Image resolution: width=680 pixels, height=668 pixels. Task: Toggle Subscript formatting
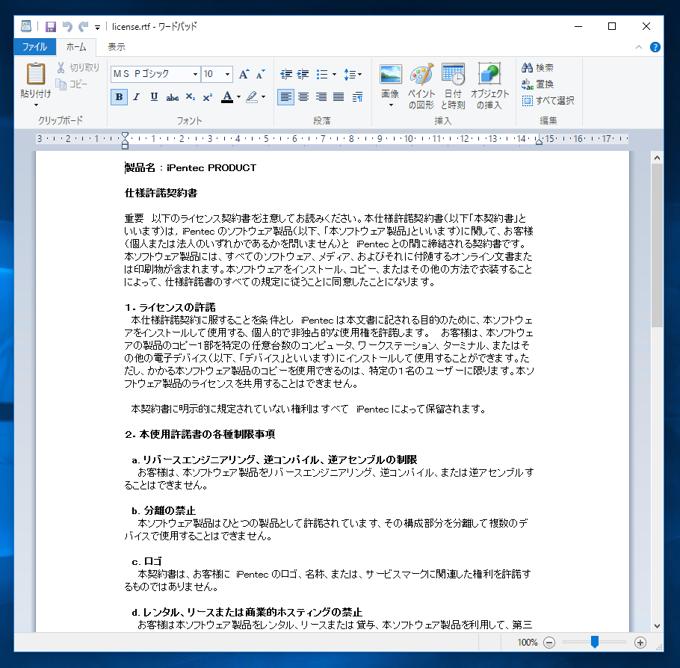190,97
